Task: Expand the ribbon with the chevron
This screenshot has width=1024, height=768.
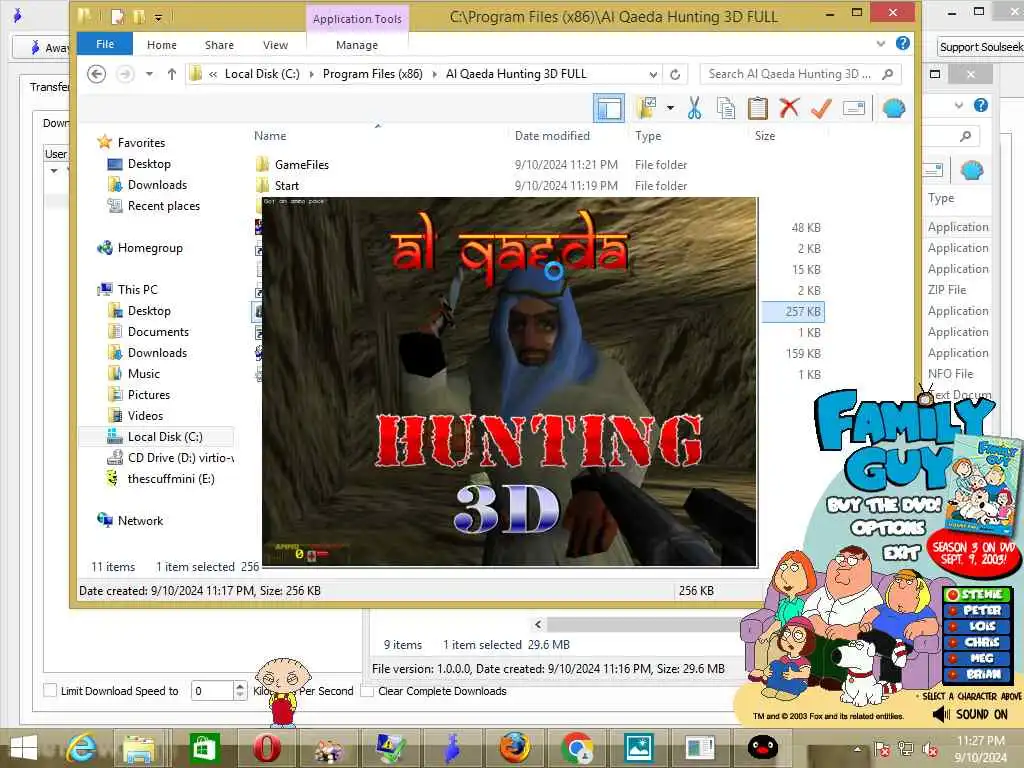Action: click(x=880, y=44)
